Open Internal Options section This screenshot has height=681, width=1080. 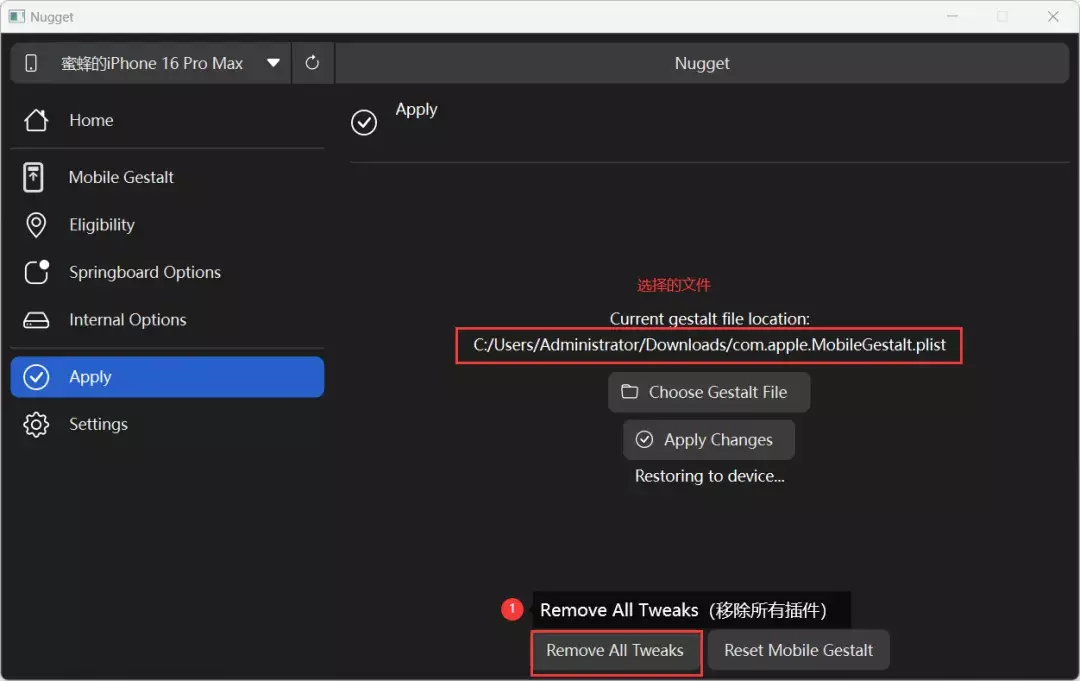click(x=167, y=320)
